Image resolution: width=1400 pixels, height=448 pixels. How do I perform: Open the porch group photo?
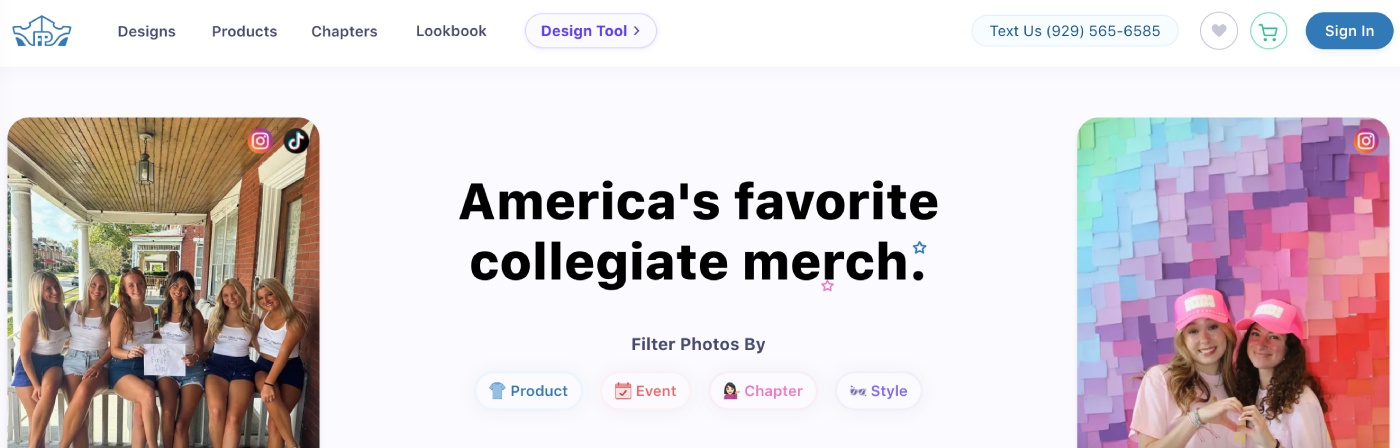coord(163,283)
